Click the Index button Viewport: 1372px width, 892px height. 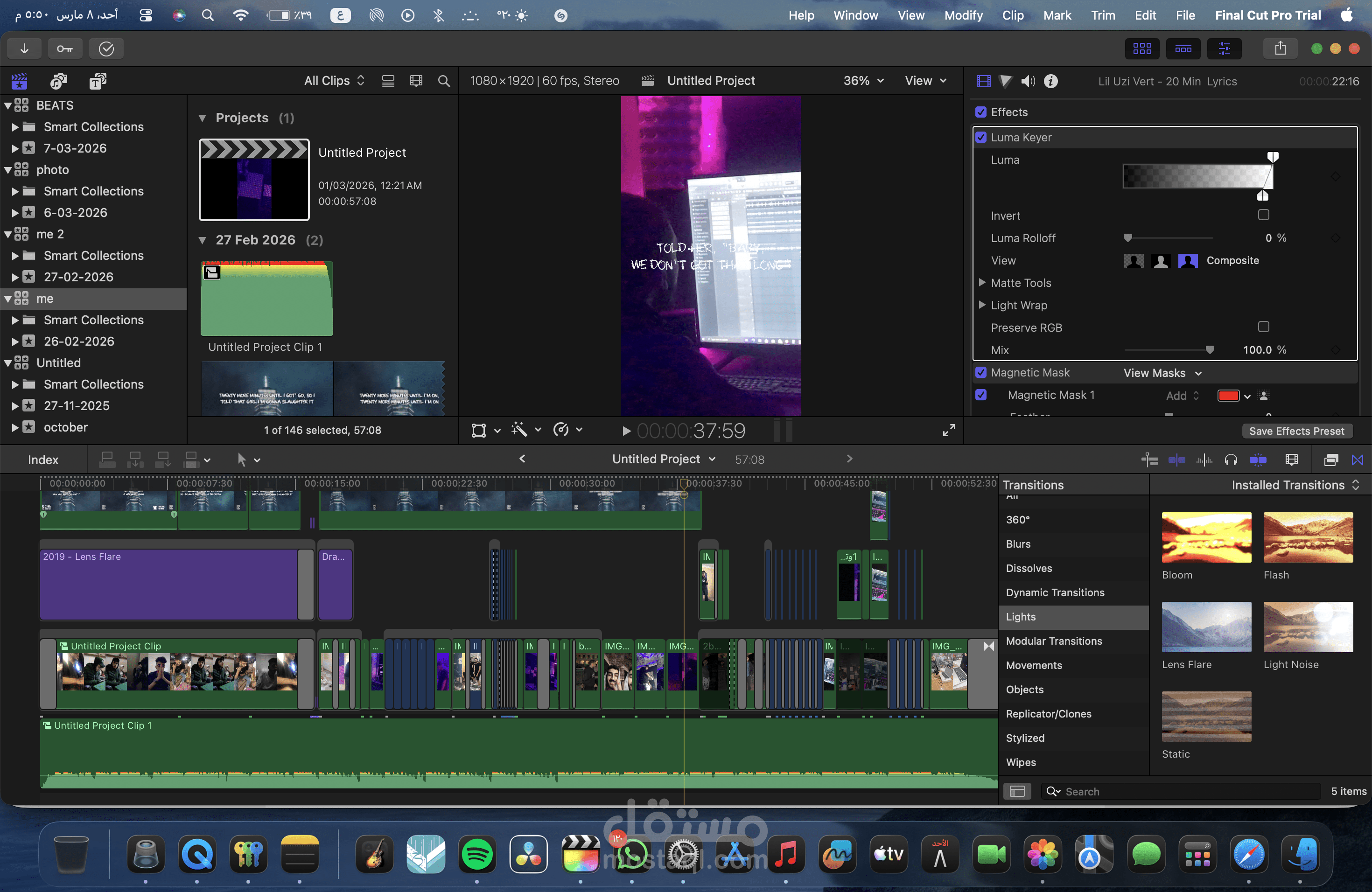[x=43, y=460]
